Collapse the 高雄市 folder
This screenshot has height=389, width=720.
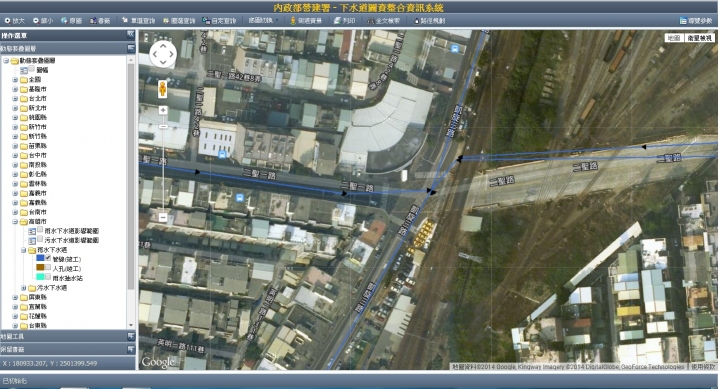click(16, 221)
